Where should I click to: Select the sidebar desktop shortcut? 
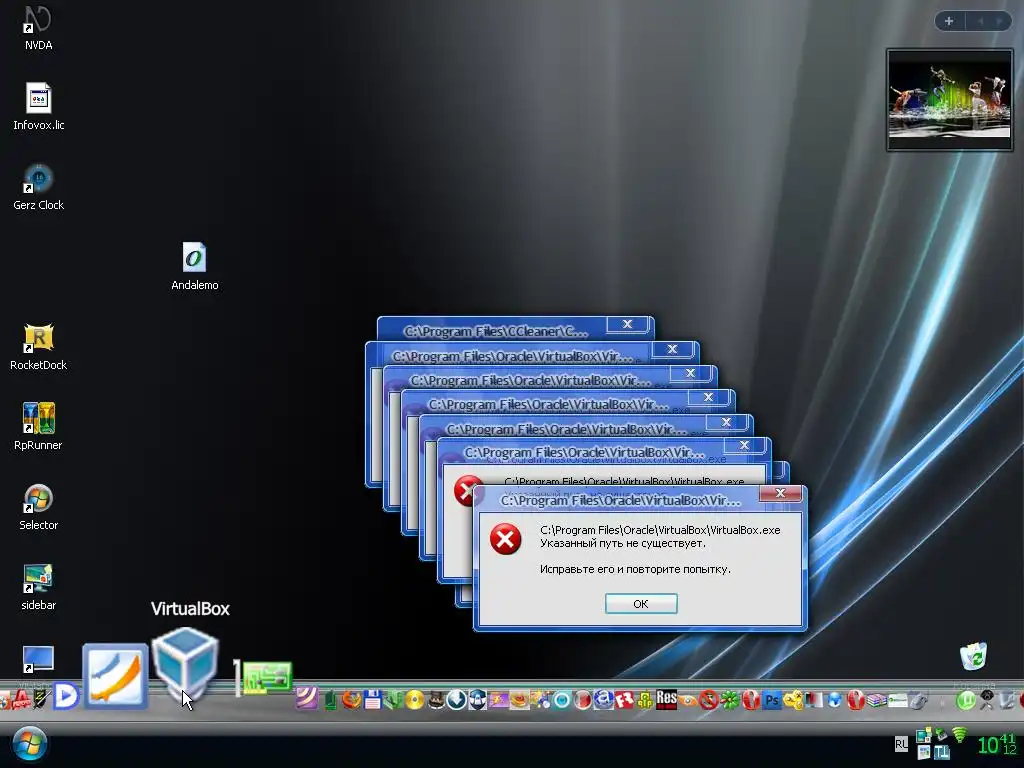tap(39, 586)
